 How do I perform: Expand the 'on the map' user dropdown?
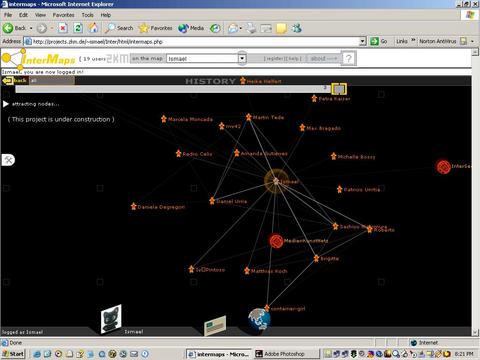point(242,59)
